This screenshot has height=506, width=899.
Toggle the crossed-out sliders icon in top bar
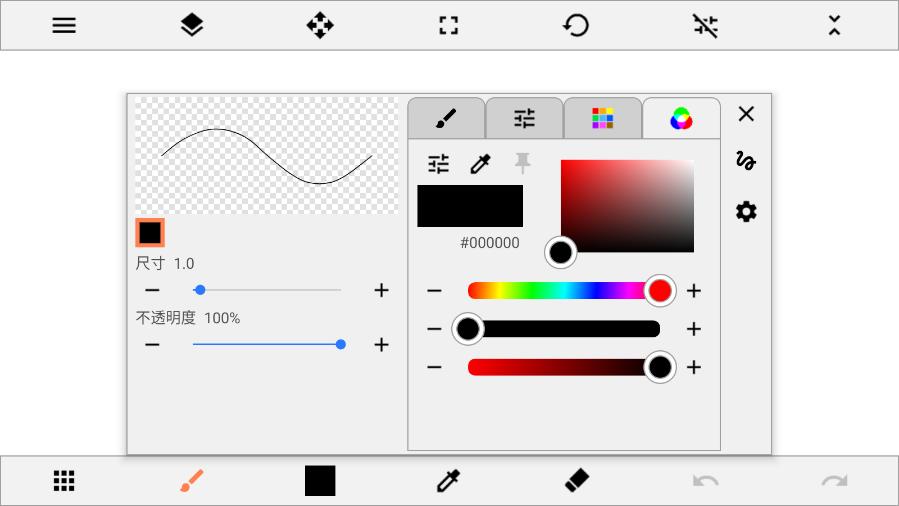point(705,26)
